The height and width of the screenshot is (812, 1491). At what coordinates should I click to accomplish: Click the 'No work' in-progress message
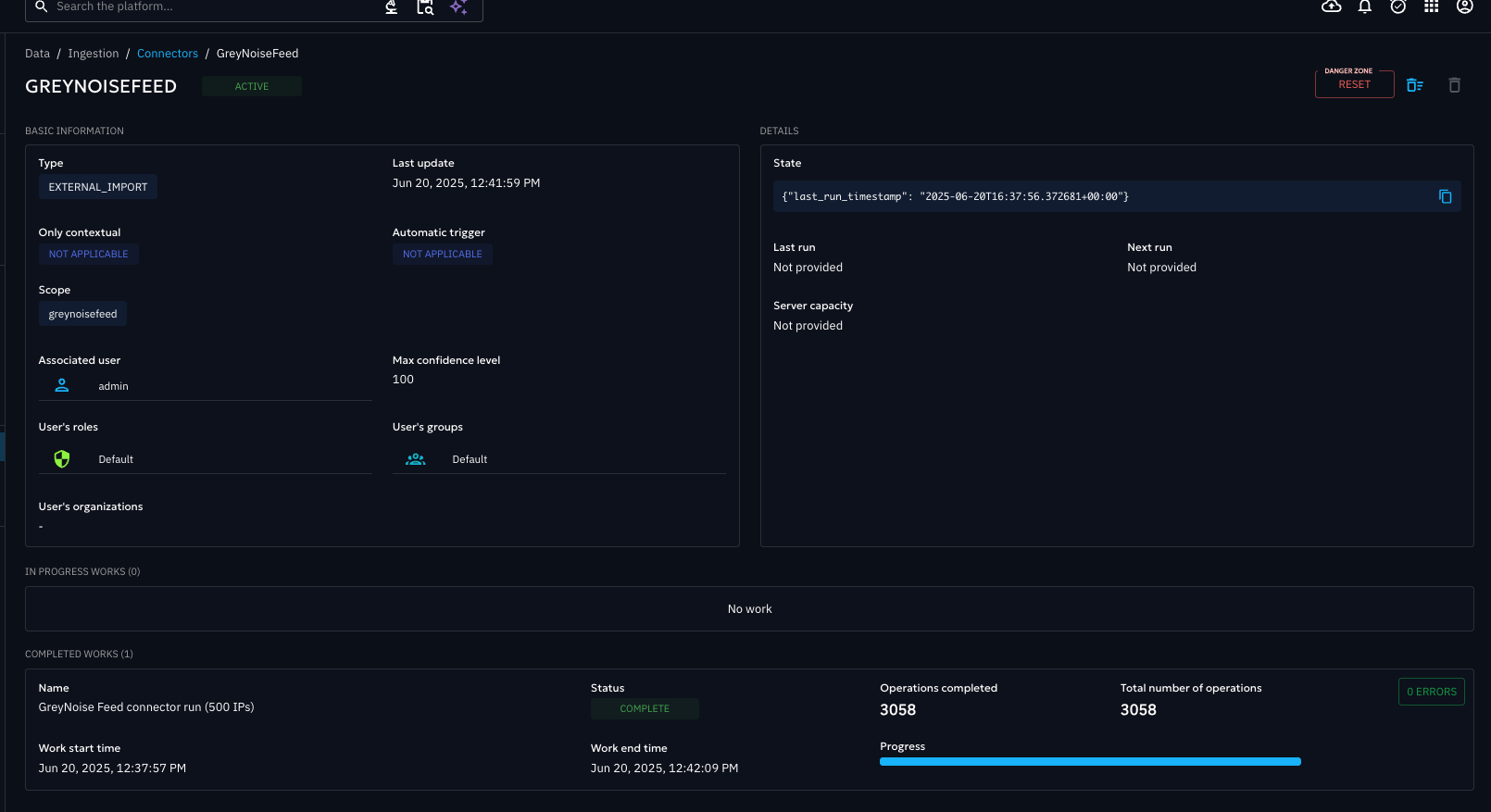pyautogui.click(x=750, y=609)
